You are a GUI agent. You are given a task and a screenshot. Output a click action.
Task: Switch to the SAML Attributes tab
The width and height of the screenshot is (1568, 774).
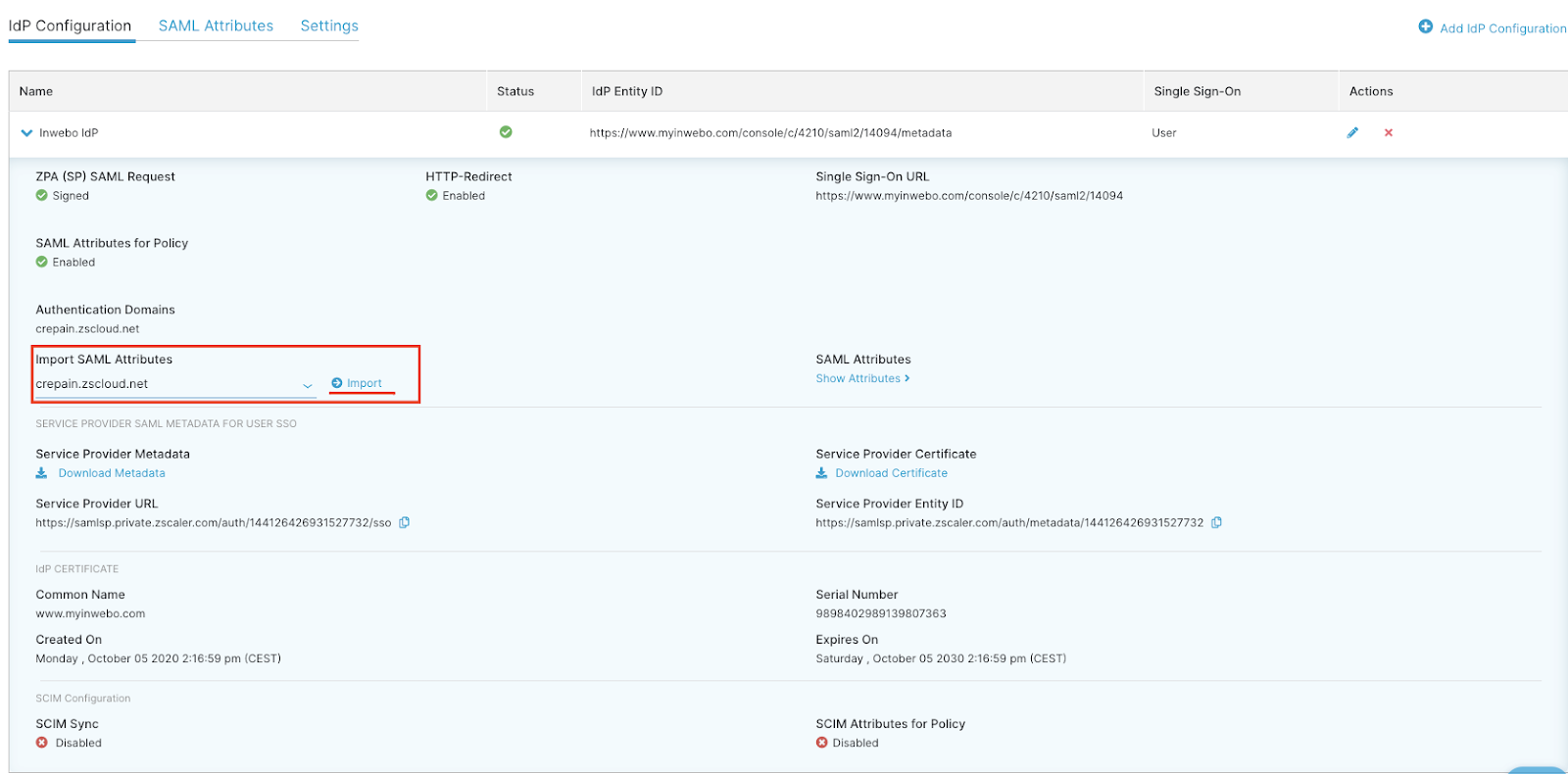[x=216, y=25]
